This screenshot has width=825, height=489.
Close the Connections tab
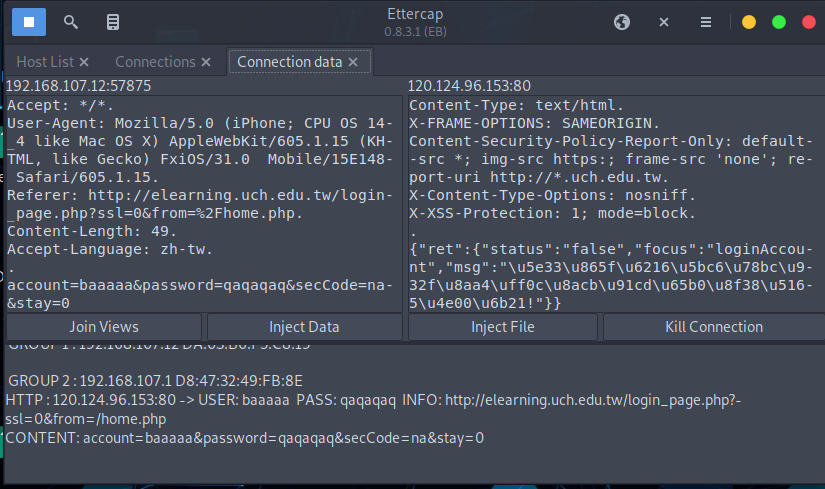206,62
